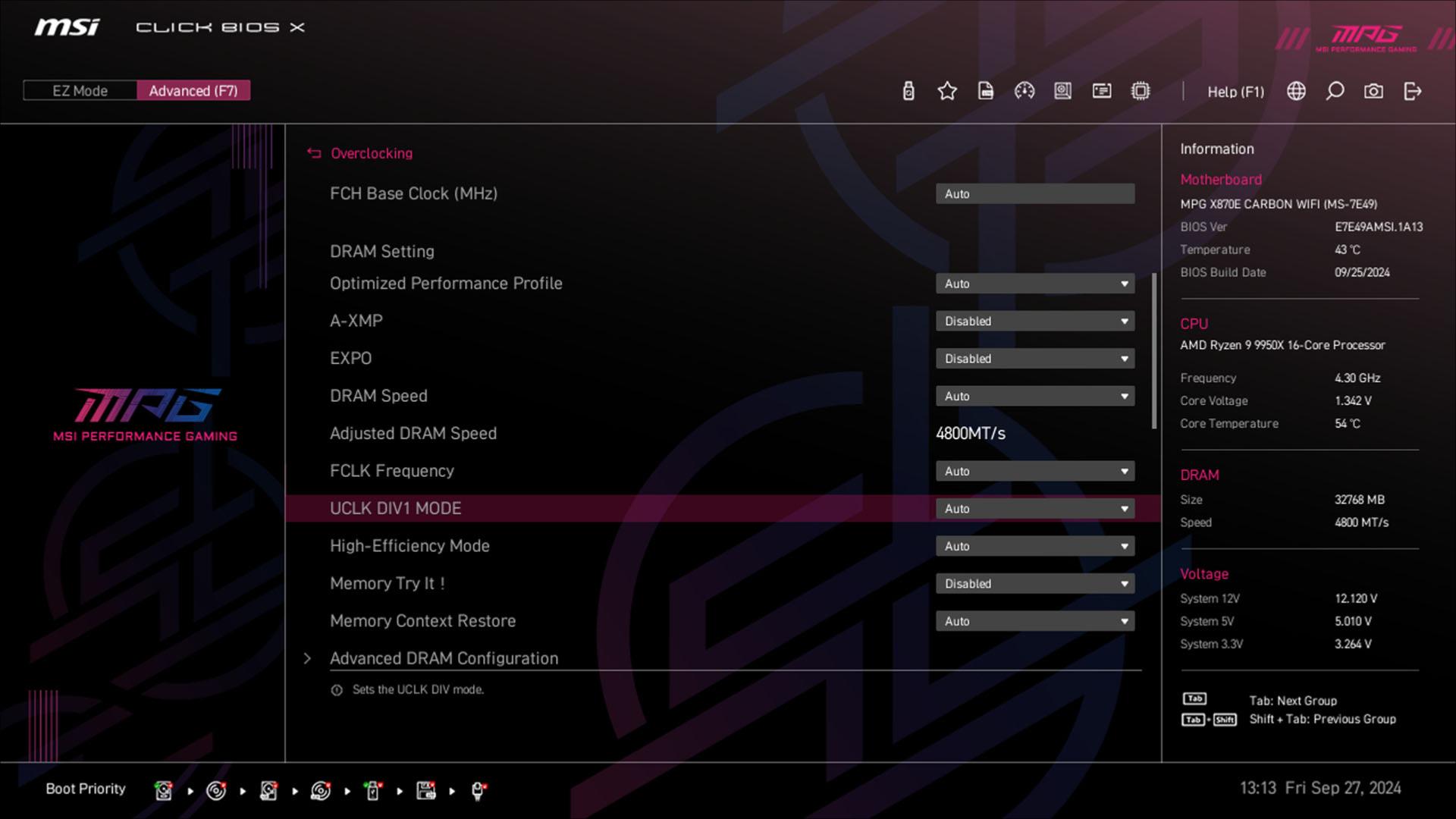Select network boot priority icon
This screenshot has width=1456, height=819.
pyautogui.click(x=479, y=791)
